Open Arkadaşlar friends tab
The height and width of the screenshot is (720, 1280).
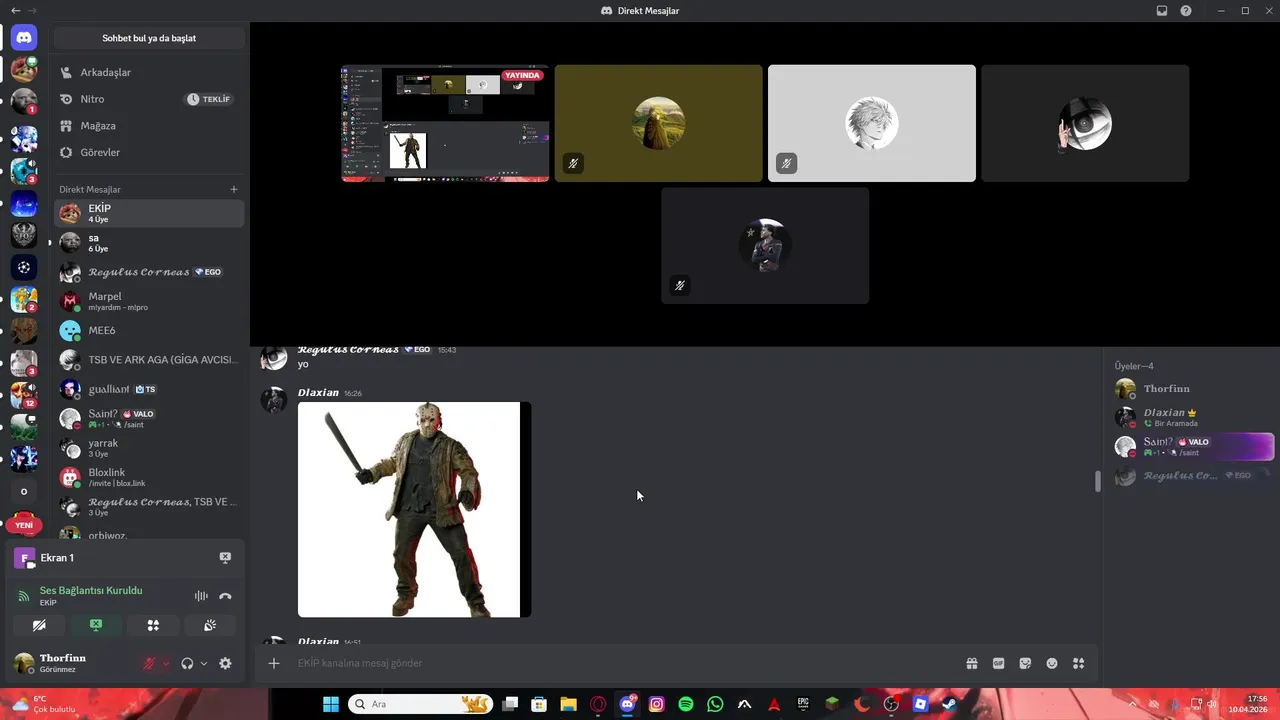149,72
